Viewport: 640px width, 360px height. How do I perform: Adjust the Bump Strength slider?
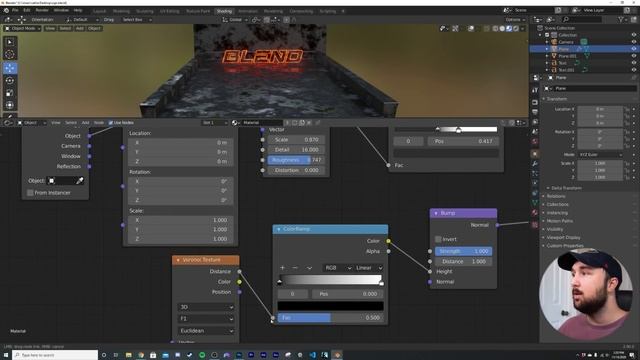coord(463,251)
